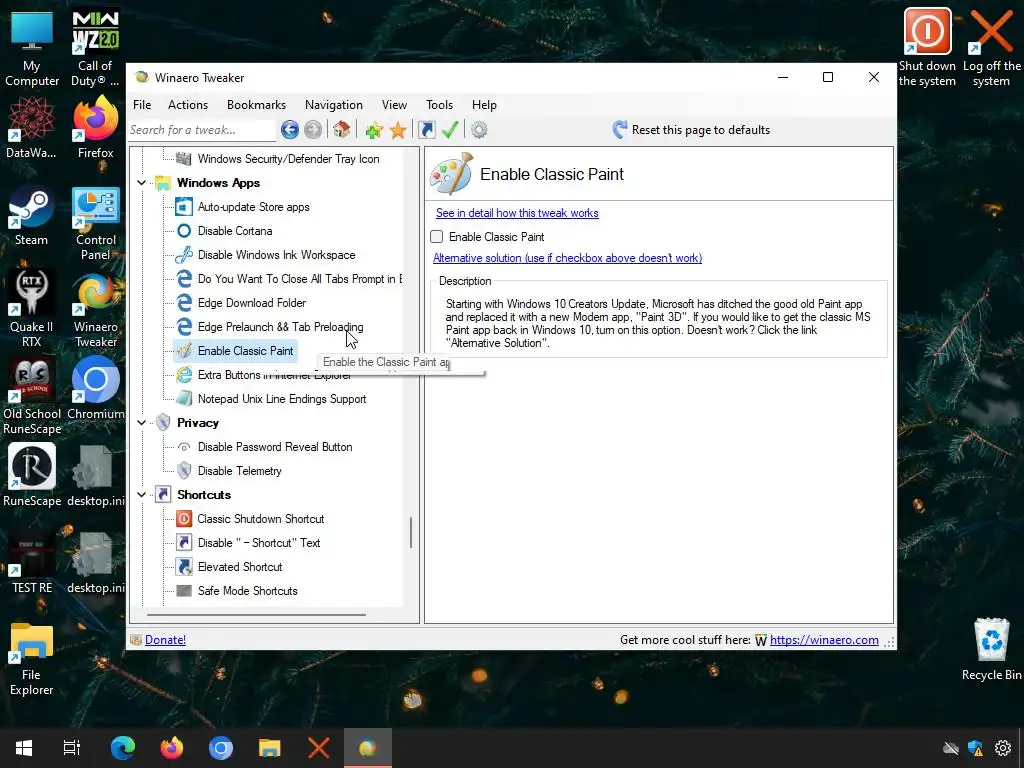Select Safe Mode Shortcuts item
Viewport: 1024px width, 768px height.
[247, 591]
